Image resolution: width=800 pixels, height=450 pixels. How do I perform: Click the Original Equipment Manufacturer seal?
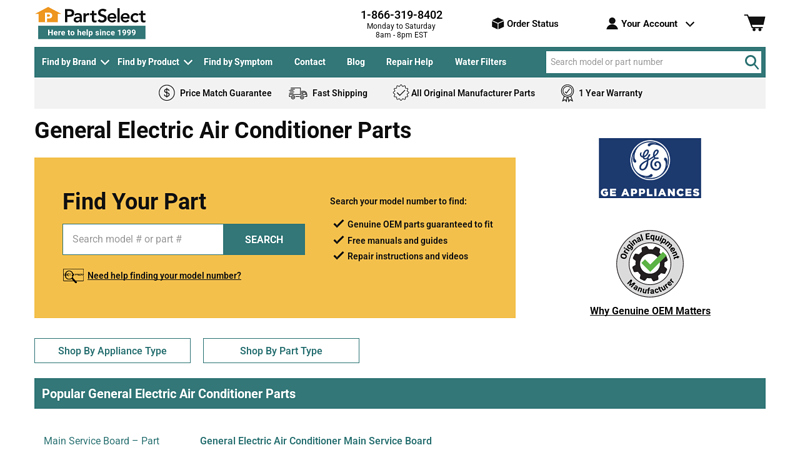(x=649, y=263)
